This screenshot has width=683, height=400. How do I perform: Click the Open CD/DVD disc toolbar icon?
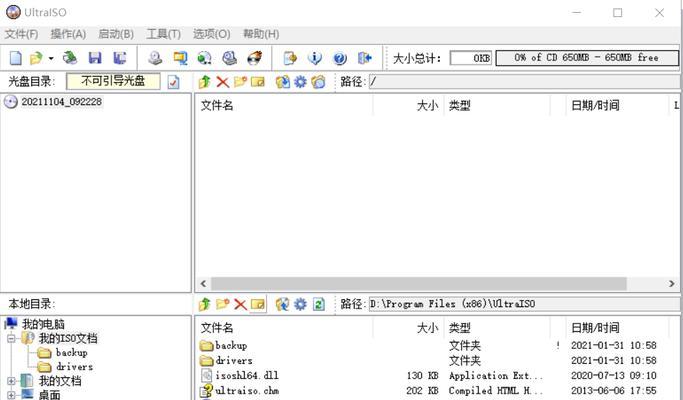[x=70, y=58]
